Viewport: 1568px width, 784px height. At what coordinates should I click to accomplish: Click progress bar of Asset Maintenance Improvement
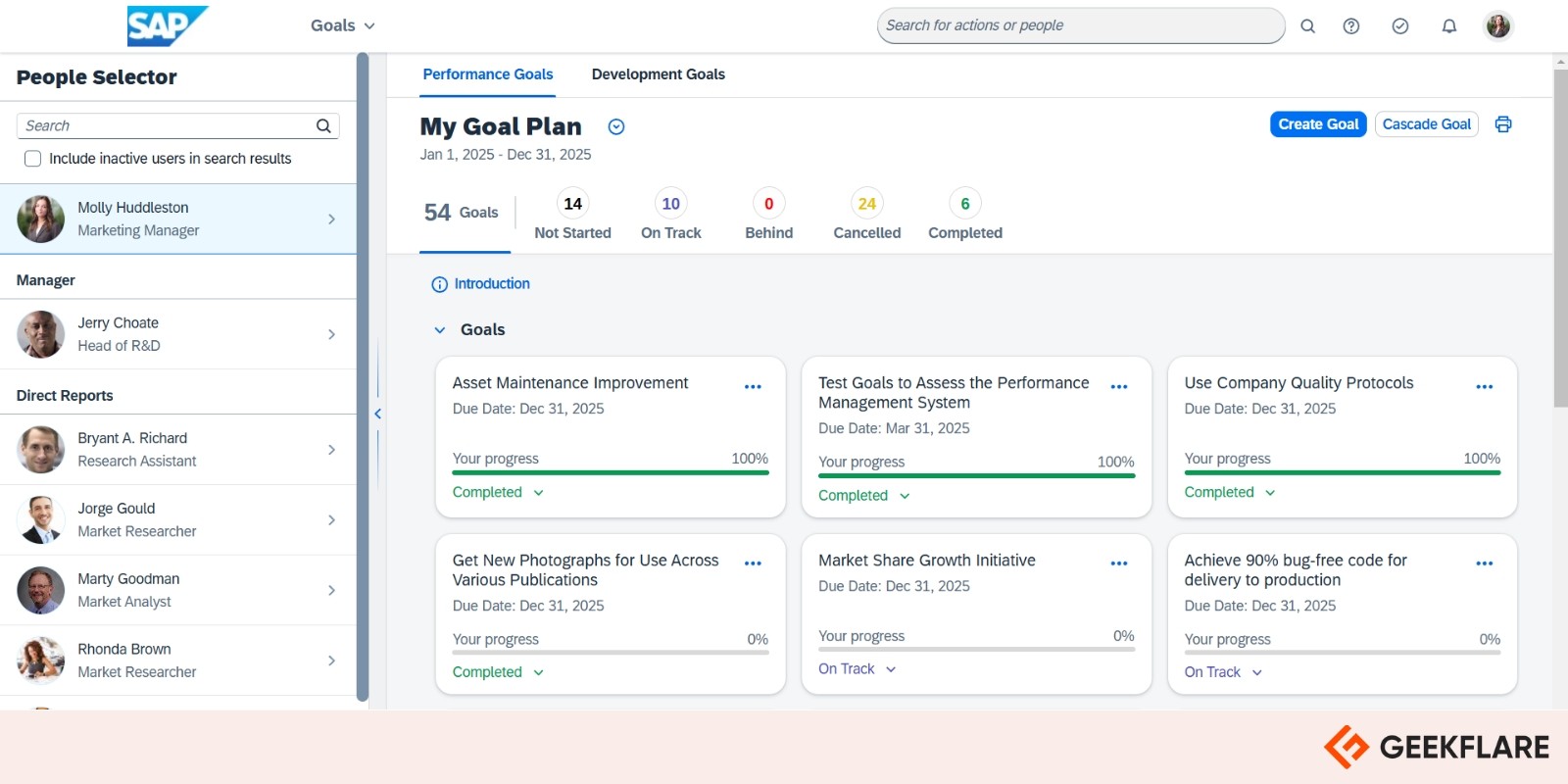[x=611, y=473]
